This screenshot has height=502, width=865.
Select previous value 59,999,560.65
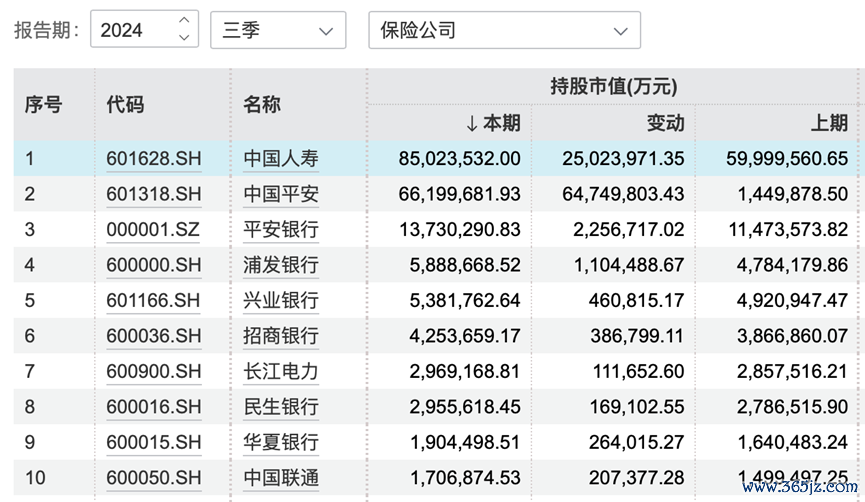click(787, 159)
